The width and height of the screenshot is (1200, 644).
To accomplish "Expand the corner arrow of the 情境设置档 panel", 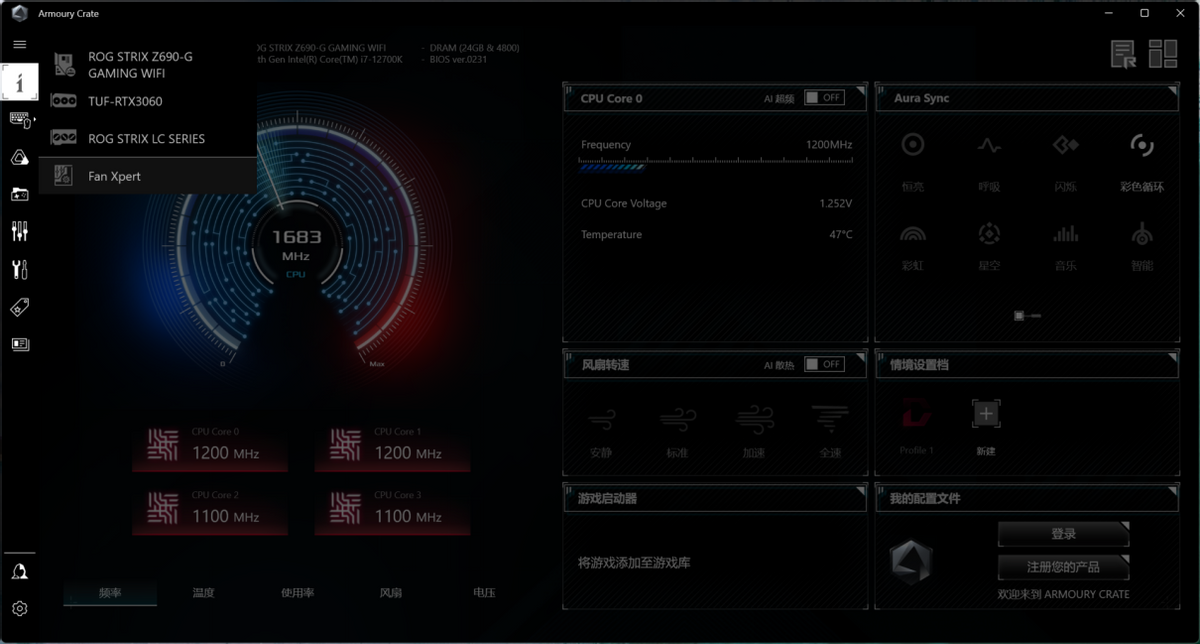I will click(1172, 358).
